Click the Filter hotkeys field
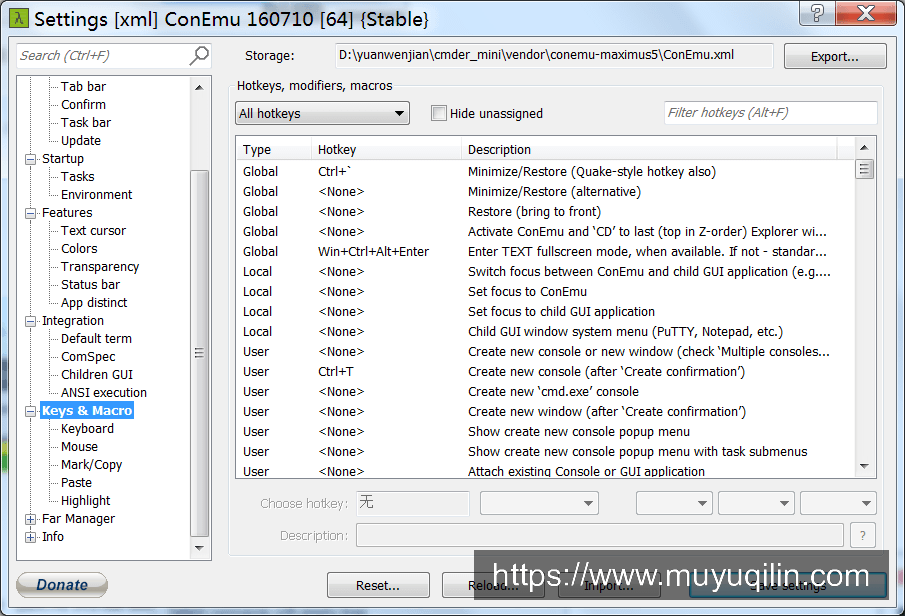Image resolution: width=905 pixels, height=616 pixels. click(771, 113)
